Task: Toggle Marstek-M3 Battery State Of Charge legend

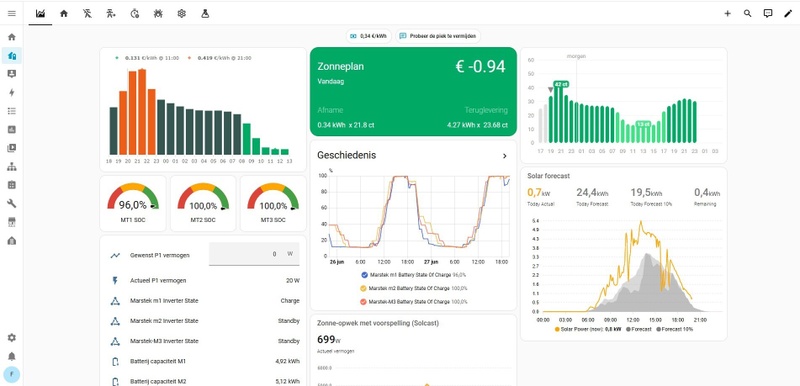Action: pyautogui.click(x=413, y=302)
